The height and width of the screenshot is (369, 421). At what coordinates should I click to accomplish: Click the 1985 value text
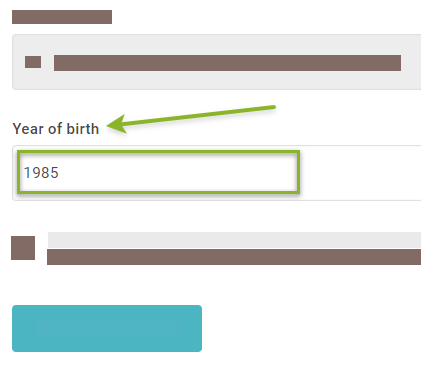[x=41, y=173]
